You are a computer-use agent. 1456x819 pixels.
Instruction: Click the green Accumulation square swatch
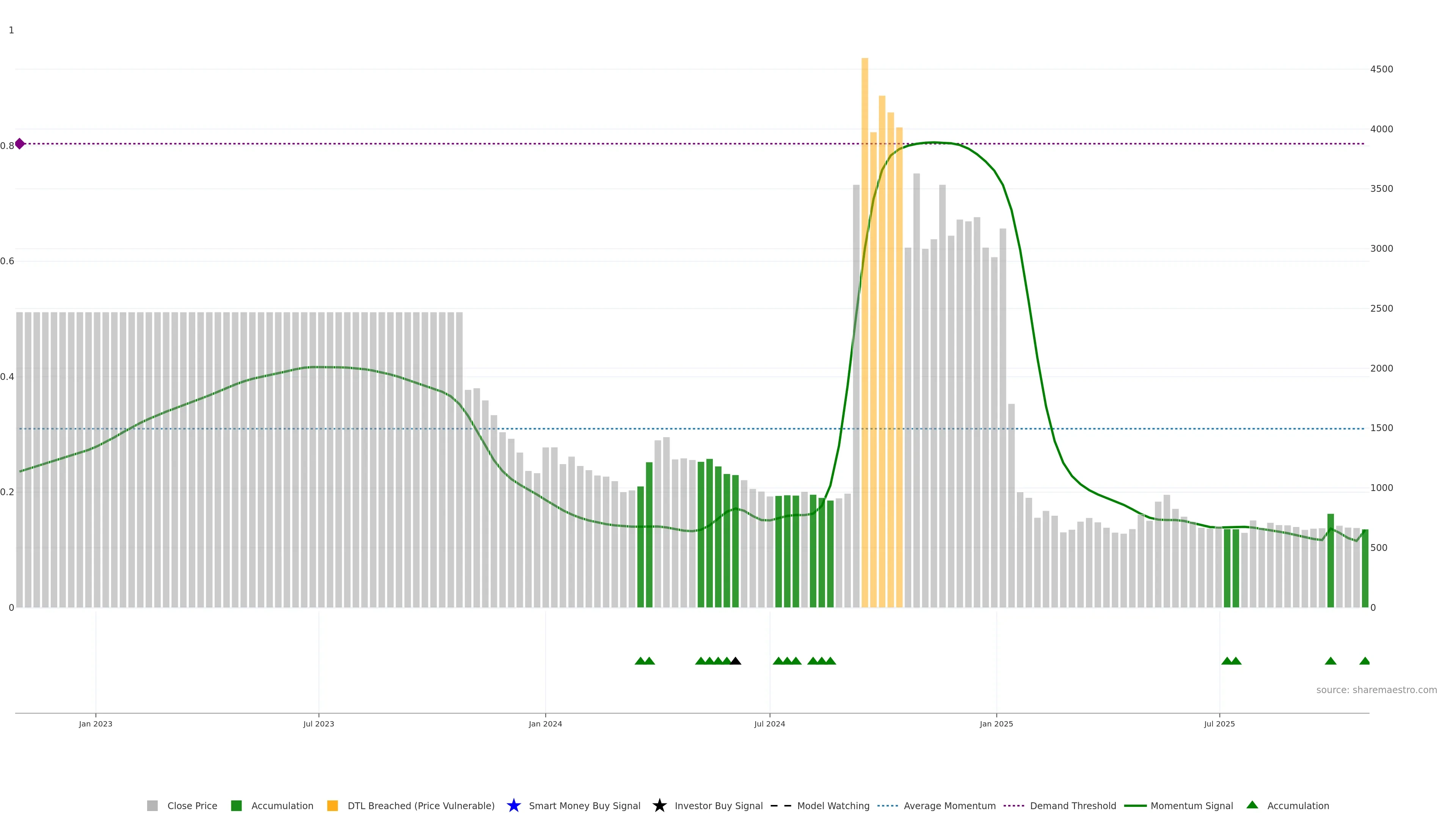click(x=236, y=805)
